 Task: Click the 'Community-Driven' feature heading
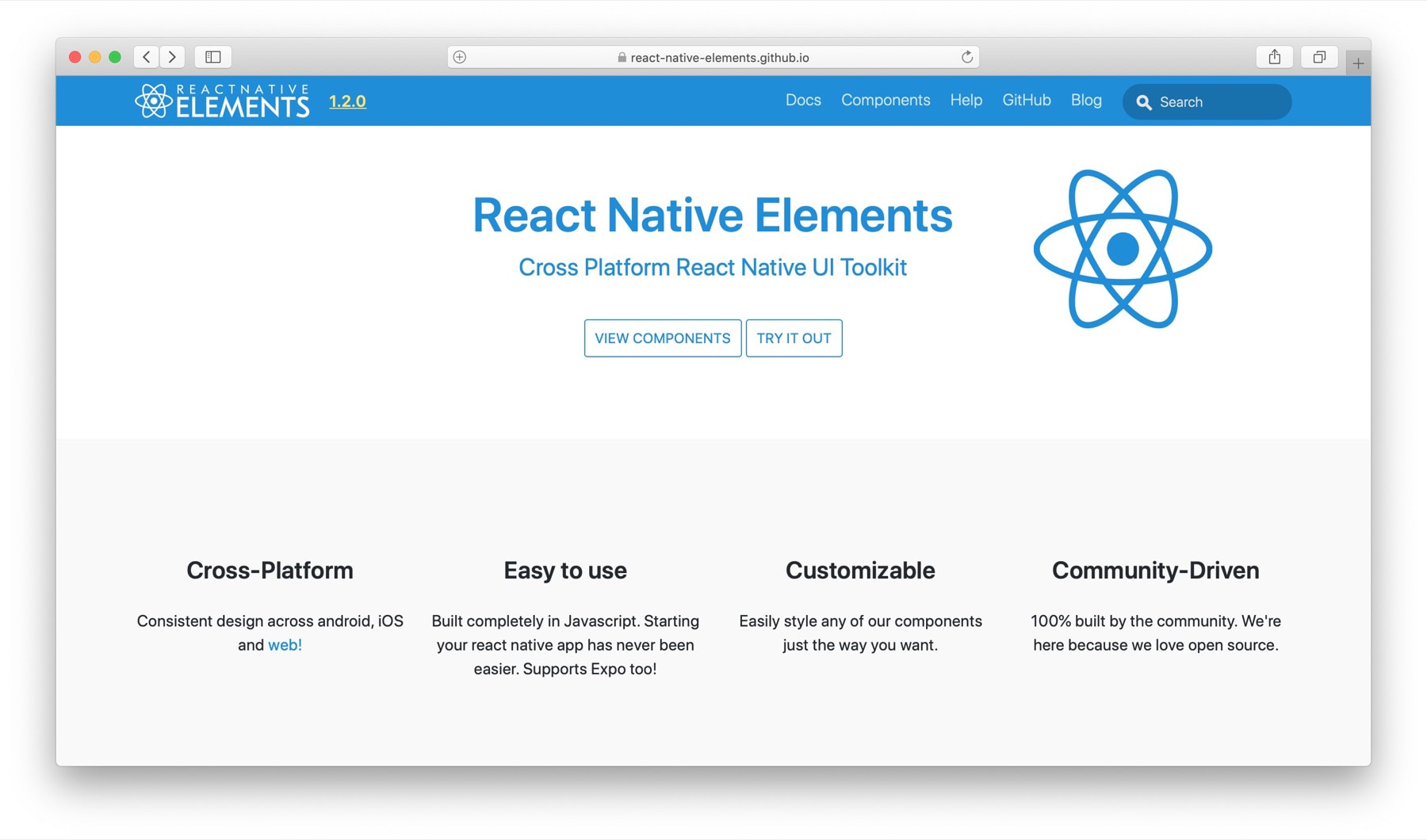[x=1156, y=571]
